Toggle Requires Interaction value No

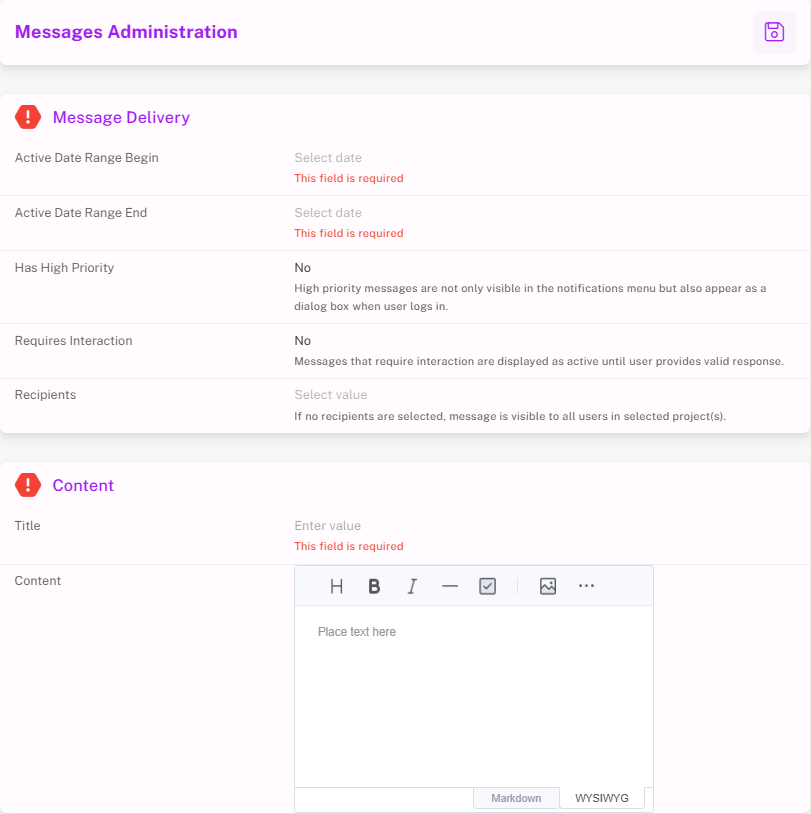pos(303,341)
